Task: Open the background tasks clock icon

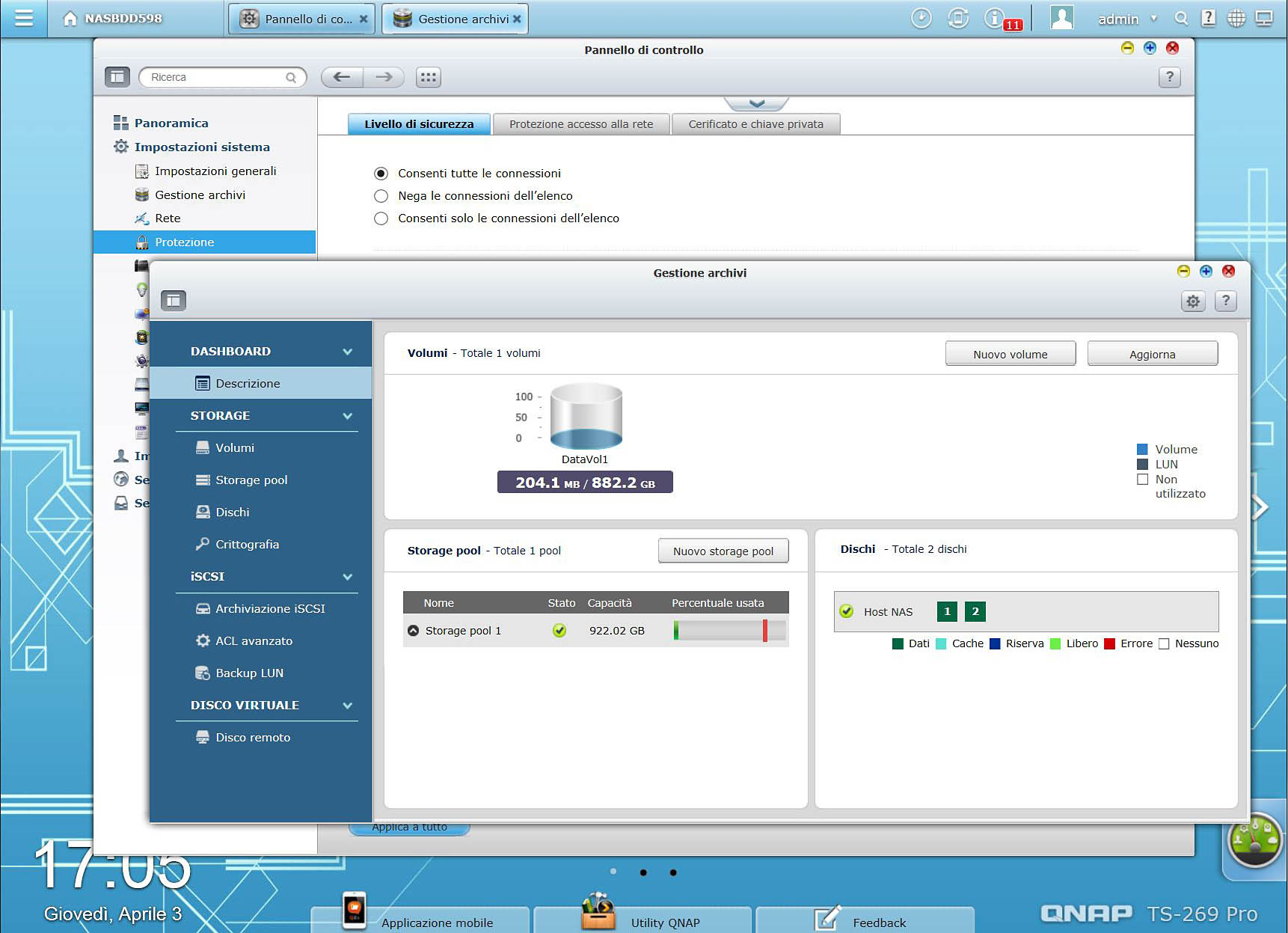Action: 921,19
